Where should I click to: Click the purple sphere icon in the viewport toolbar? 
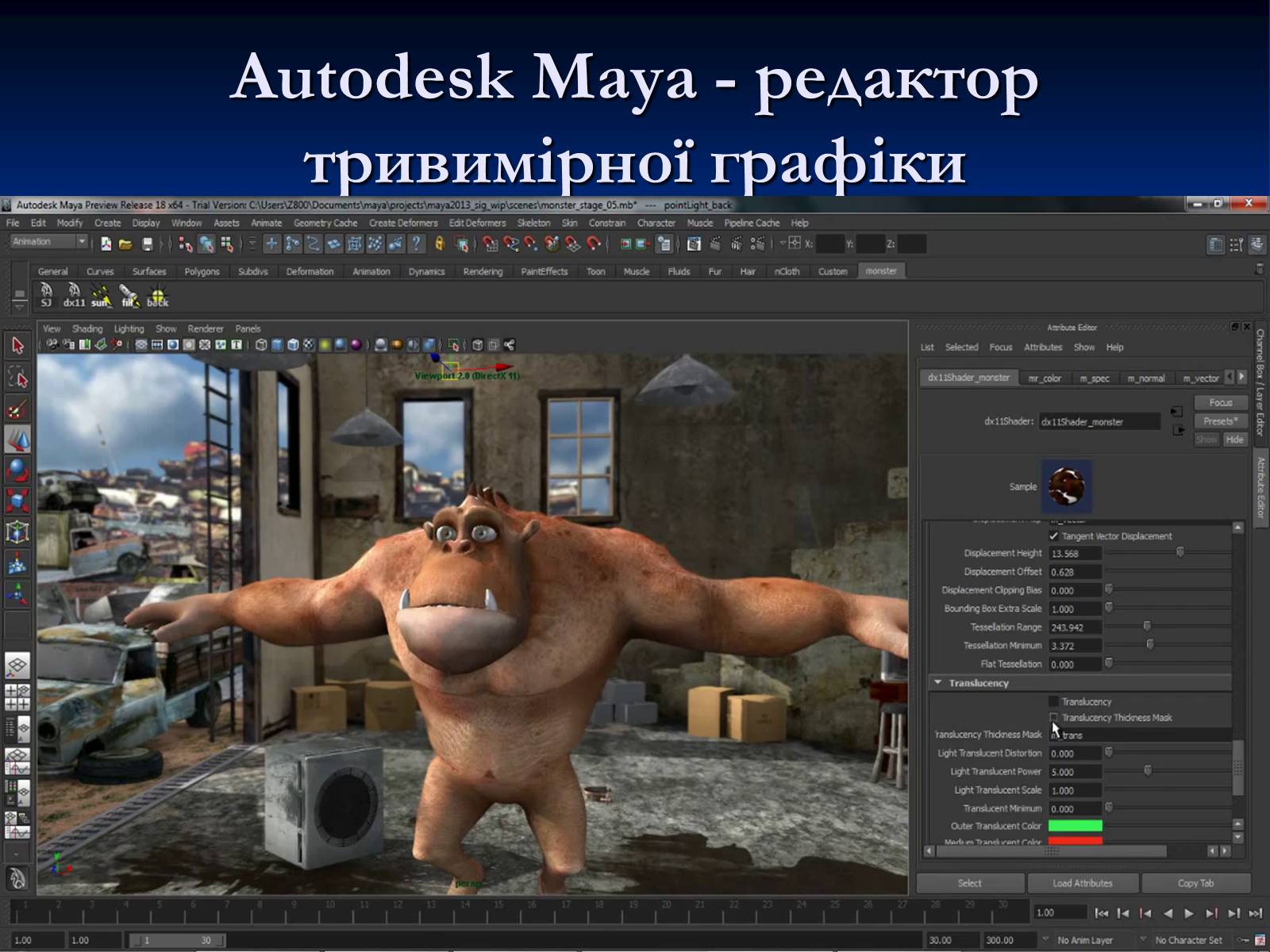click(356, 345)
